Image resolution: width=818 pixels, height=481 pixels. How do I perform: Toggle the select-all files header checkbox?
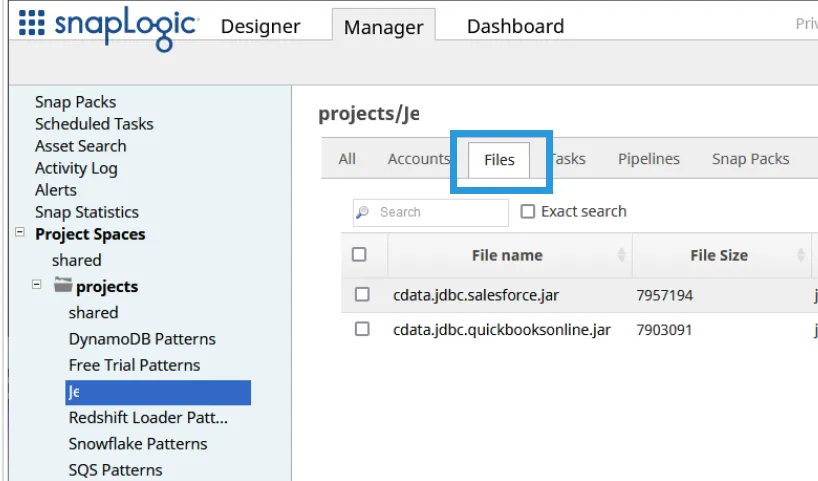pos(360,255)
